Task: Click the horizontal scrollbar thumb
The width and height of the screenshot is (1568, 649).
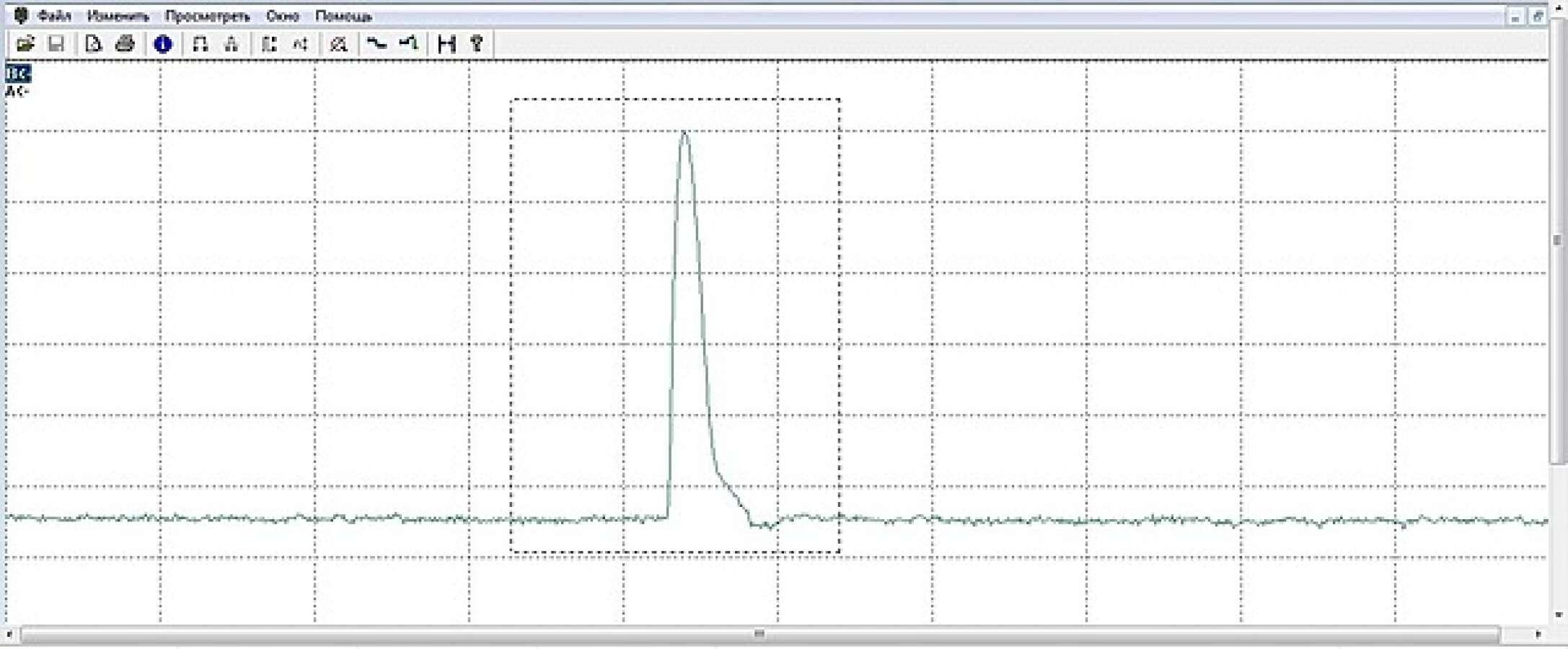Action: click(x=759, y=635)
